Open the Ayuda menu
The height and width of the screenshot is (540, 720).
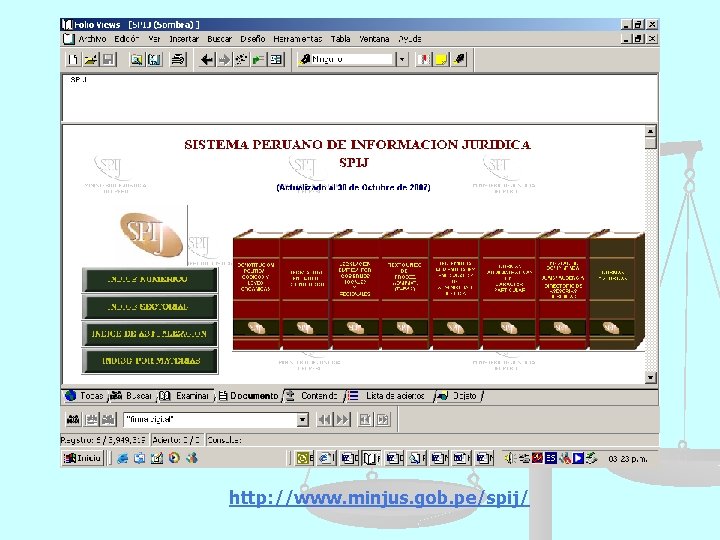(x=410, y=39)
